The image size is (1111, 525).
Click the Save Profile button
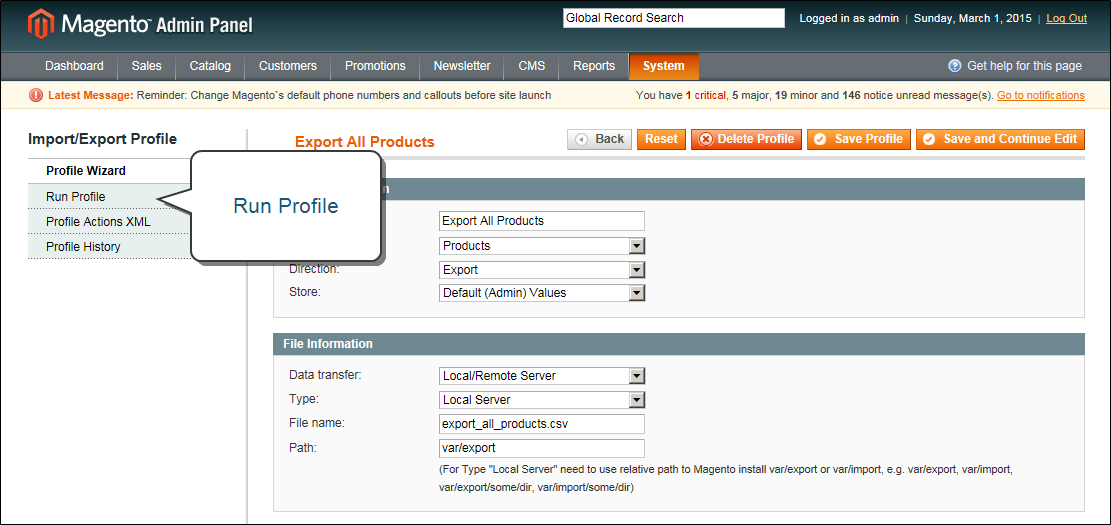[859, 139]
